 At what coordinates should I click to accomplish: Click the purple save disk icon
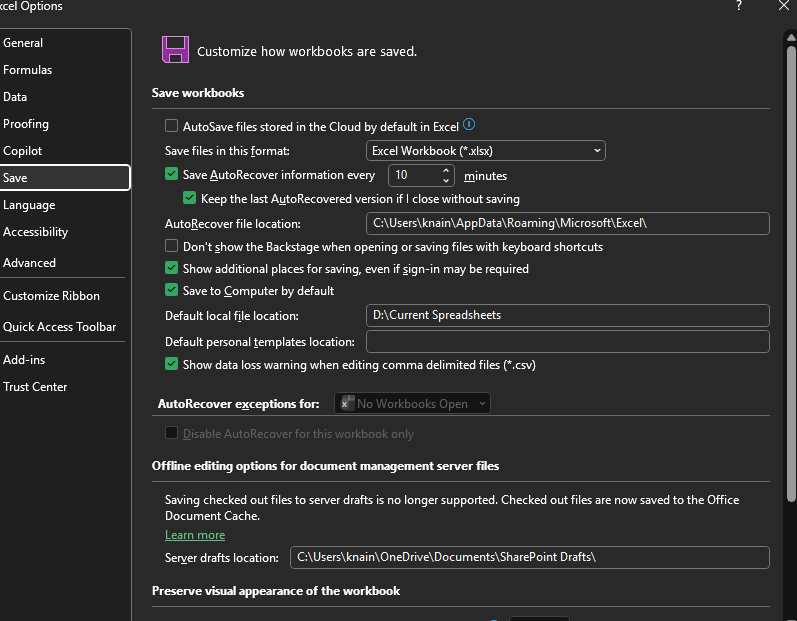pos(175,50)
